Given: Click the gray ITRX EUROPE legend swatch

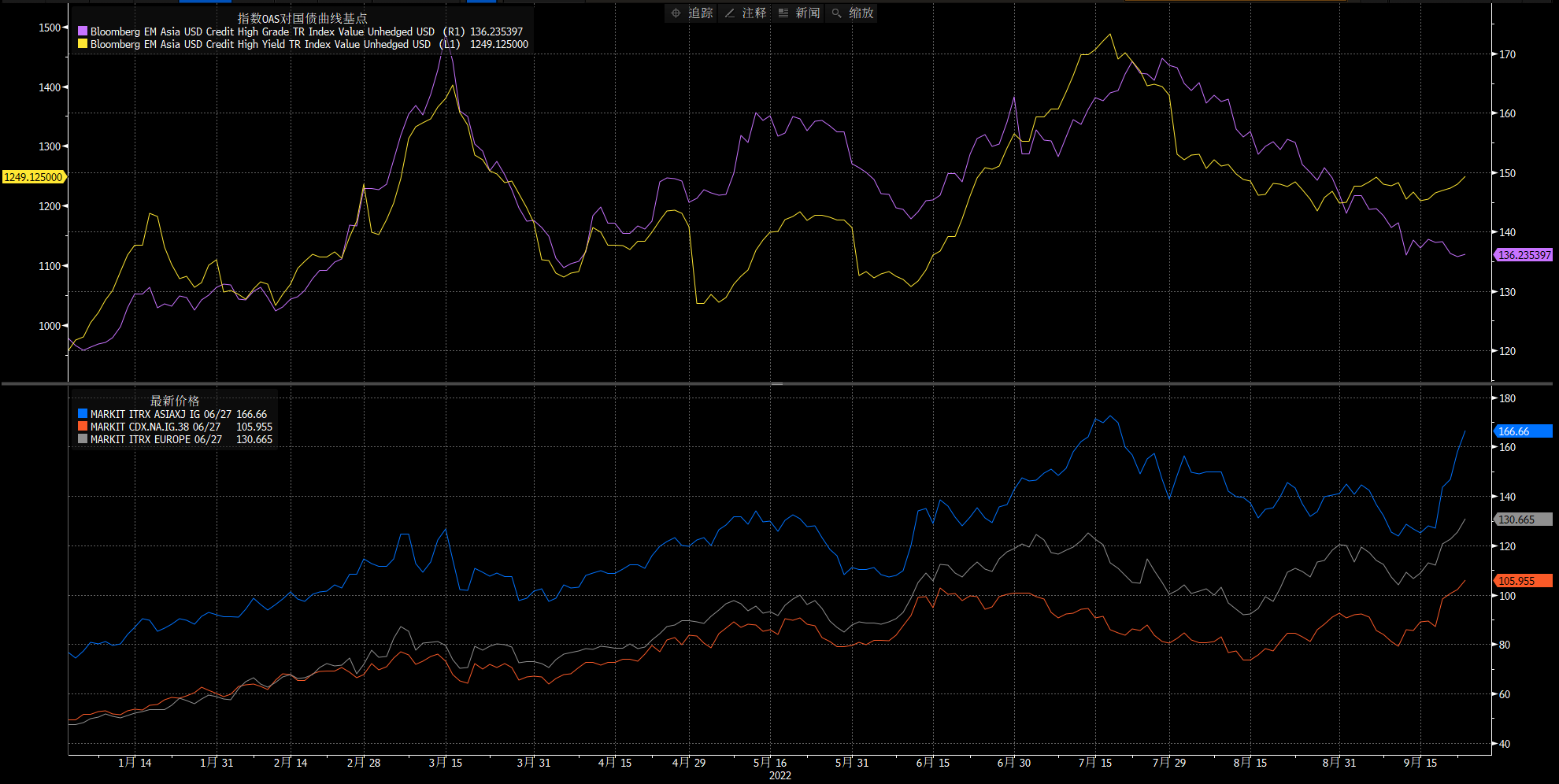Looking at the screenshot, I should (x=83, y=439).
